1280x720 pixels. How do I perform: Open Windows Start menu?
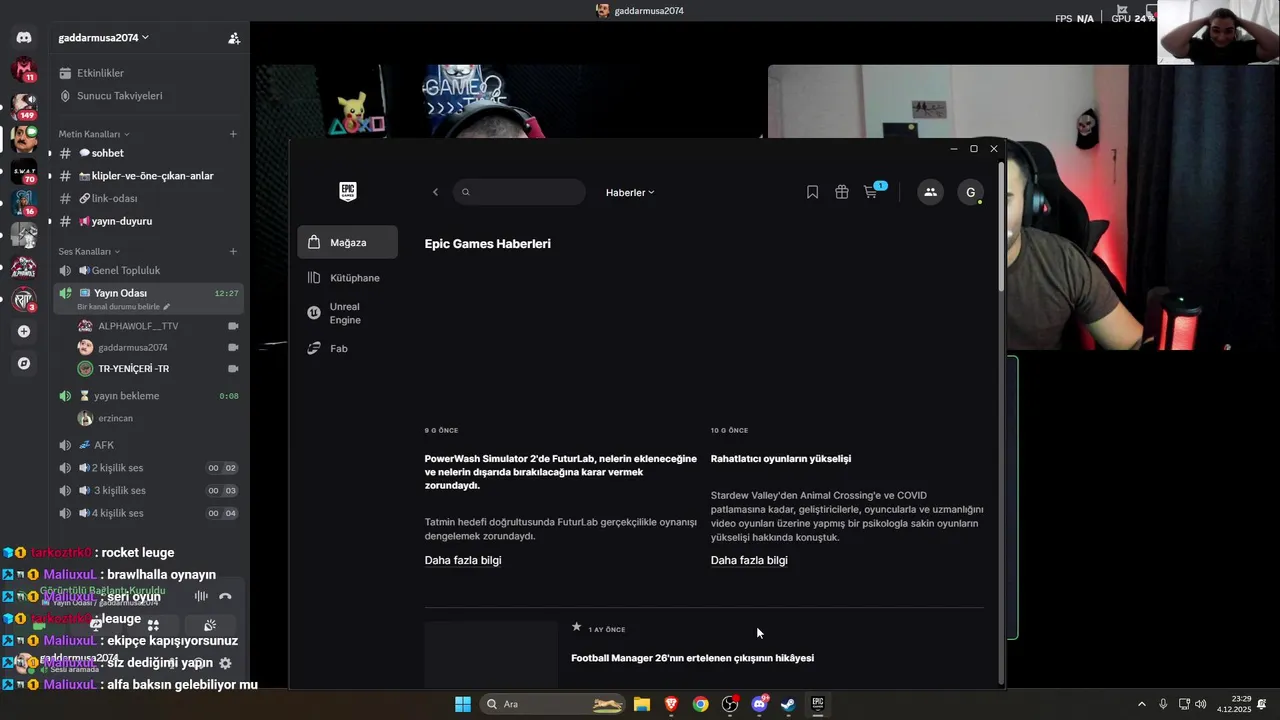[463, 704]
